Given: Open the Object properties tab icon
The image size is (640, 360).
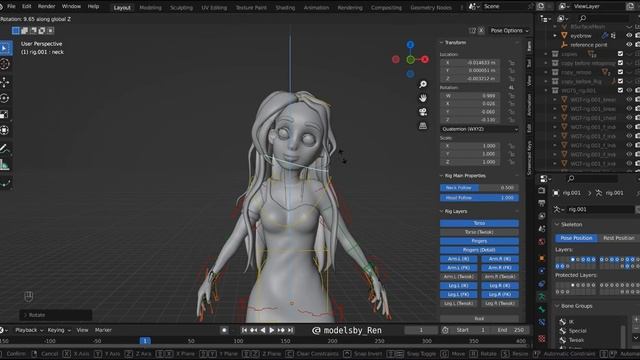Looking at the screenshot, I should tap(542, 258).
